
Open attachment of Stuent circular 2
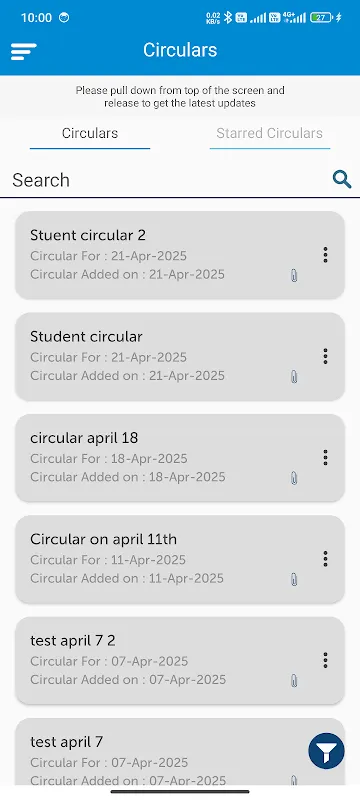click(294, 276)
